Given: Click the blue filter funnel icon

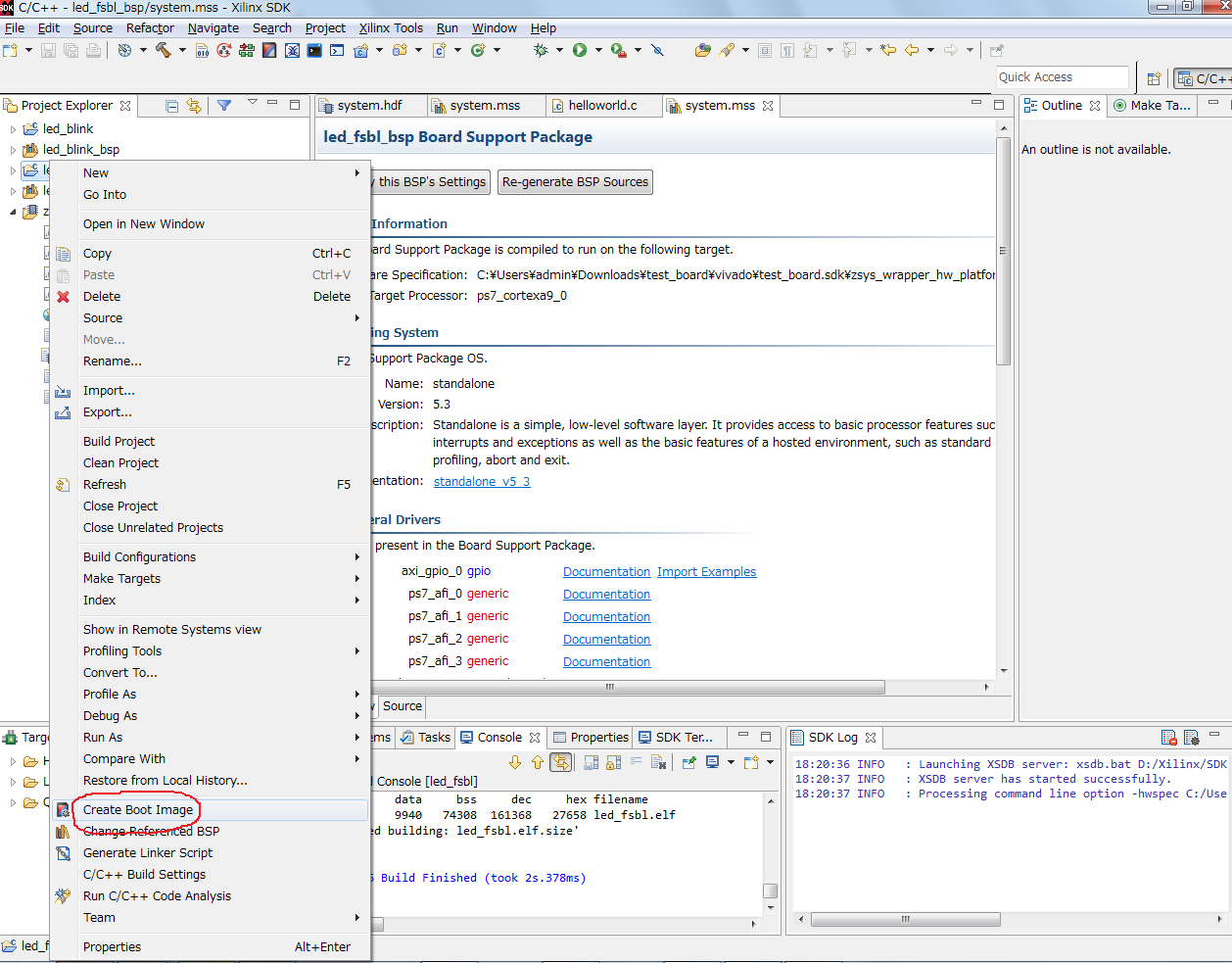Looking at the screenshot, I should pyautogui.click(x=224, y=106).
